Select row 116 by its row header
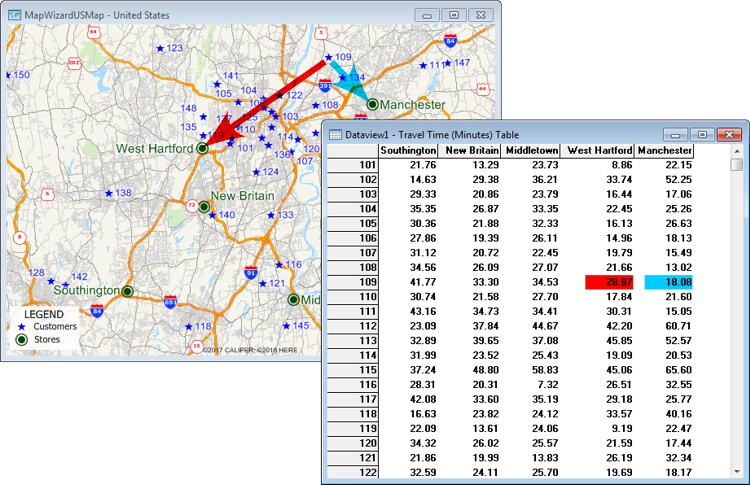 point(351,383)
